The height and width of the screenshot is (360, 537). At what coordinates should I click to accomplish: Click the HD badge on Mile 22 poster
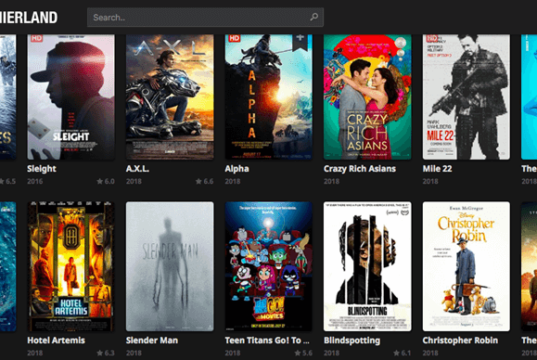pos(432,38)
